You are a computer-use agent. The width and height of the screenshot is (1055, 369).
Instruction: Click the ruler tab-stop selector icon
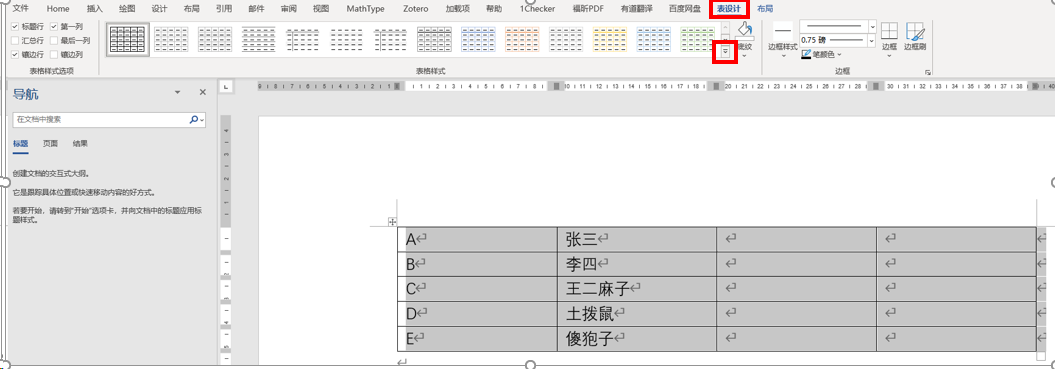227,86
